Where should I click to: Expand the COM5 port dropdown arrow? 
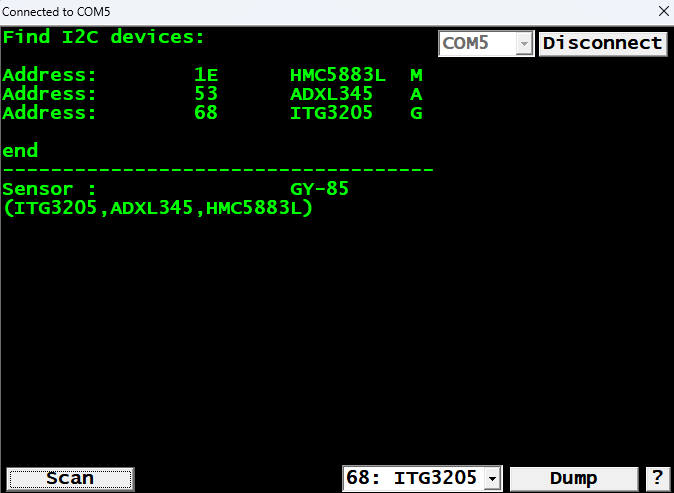point(524,44)
